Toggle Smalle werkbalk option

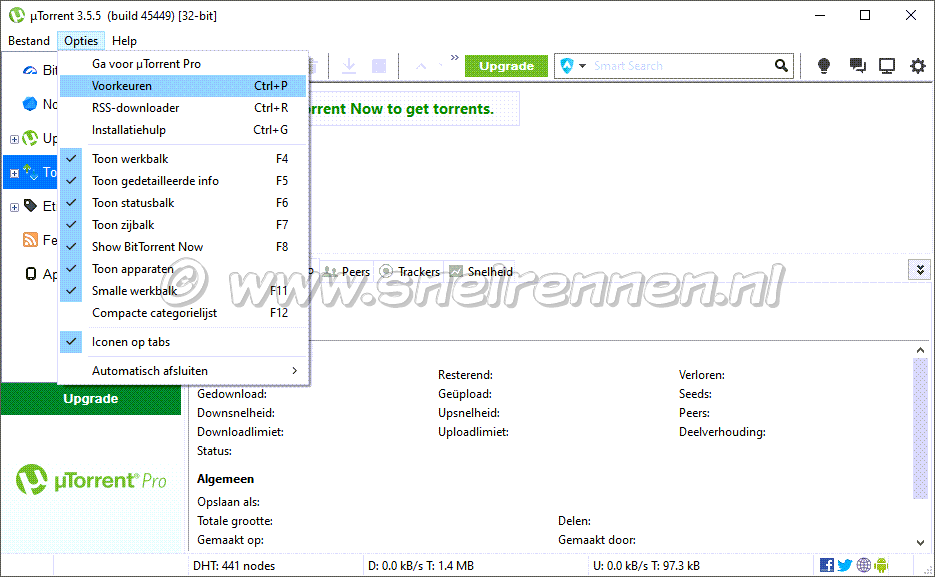[183, 291]
